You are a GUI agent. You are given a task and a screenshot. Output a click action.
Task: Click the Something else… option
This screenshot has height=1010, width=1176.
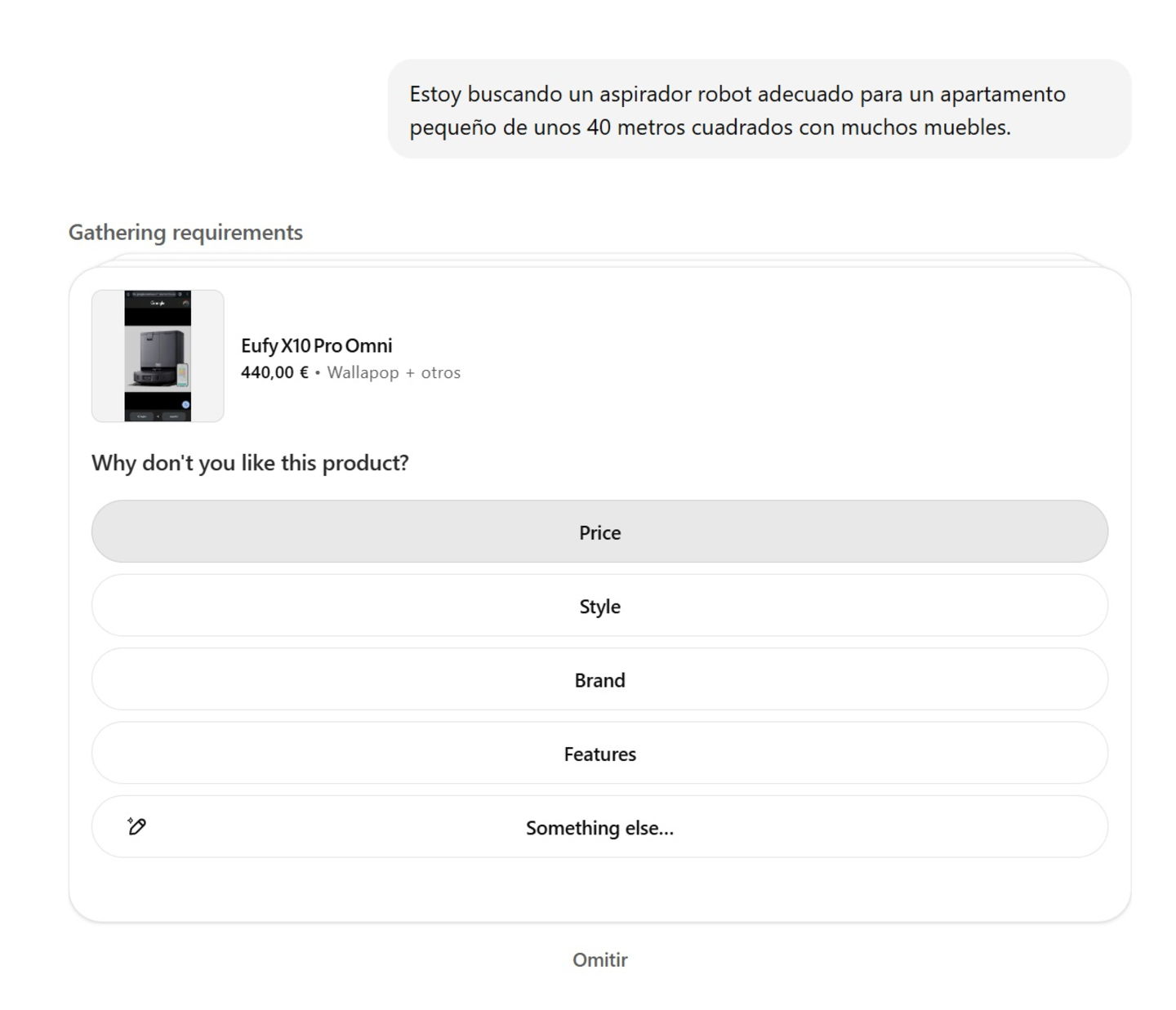599,827
